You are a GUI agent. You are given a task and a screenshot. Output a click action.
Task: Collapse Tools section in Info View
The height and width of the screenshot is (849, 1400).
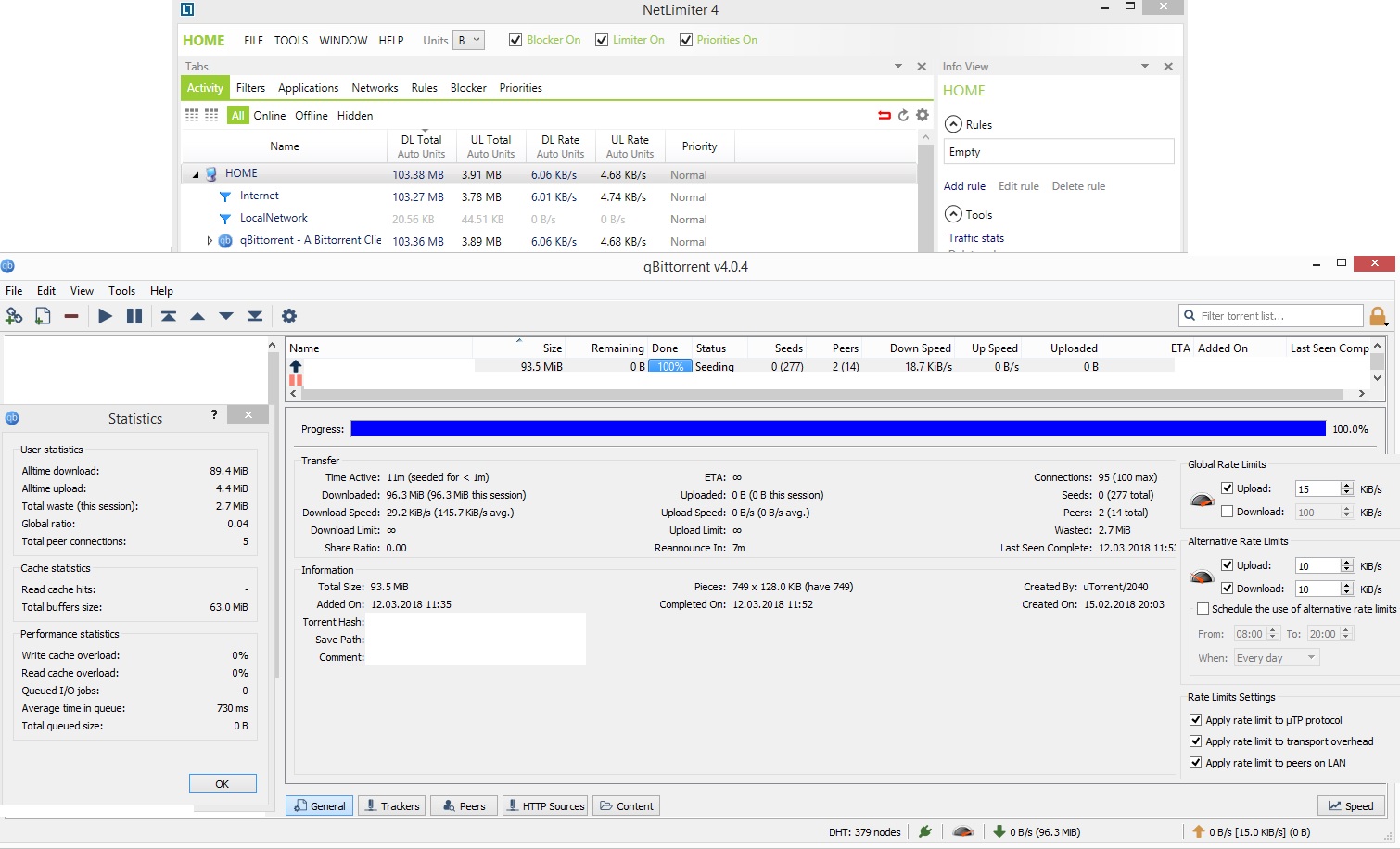pyautogui.click(x=953, y=214)
